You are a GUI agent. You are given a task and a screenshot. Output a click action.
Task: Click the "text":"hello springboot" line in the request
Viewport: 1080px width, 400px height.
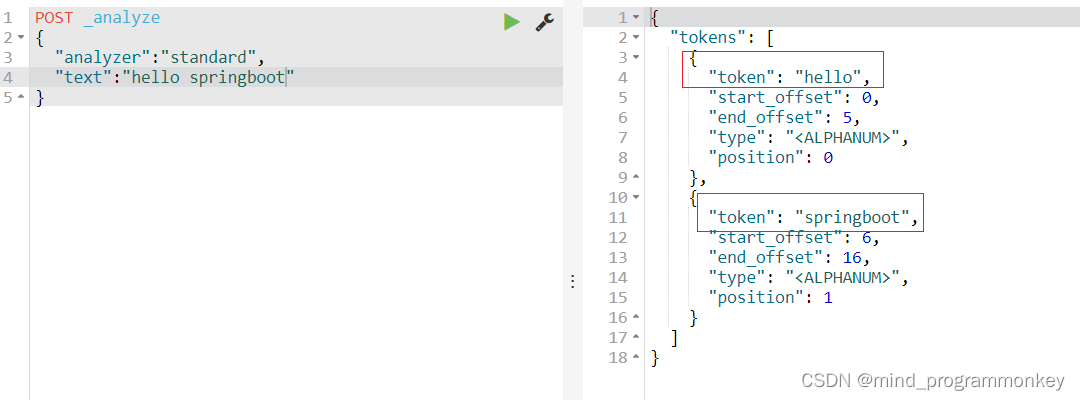[x=175, y=78]
